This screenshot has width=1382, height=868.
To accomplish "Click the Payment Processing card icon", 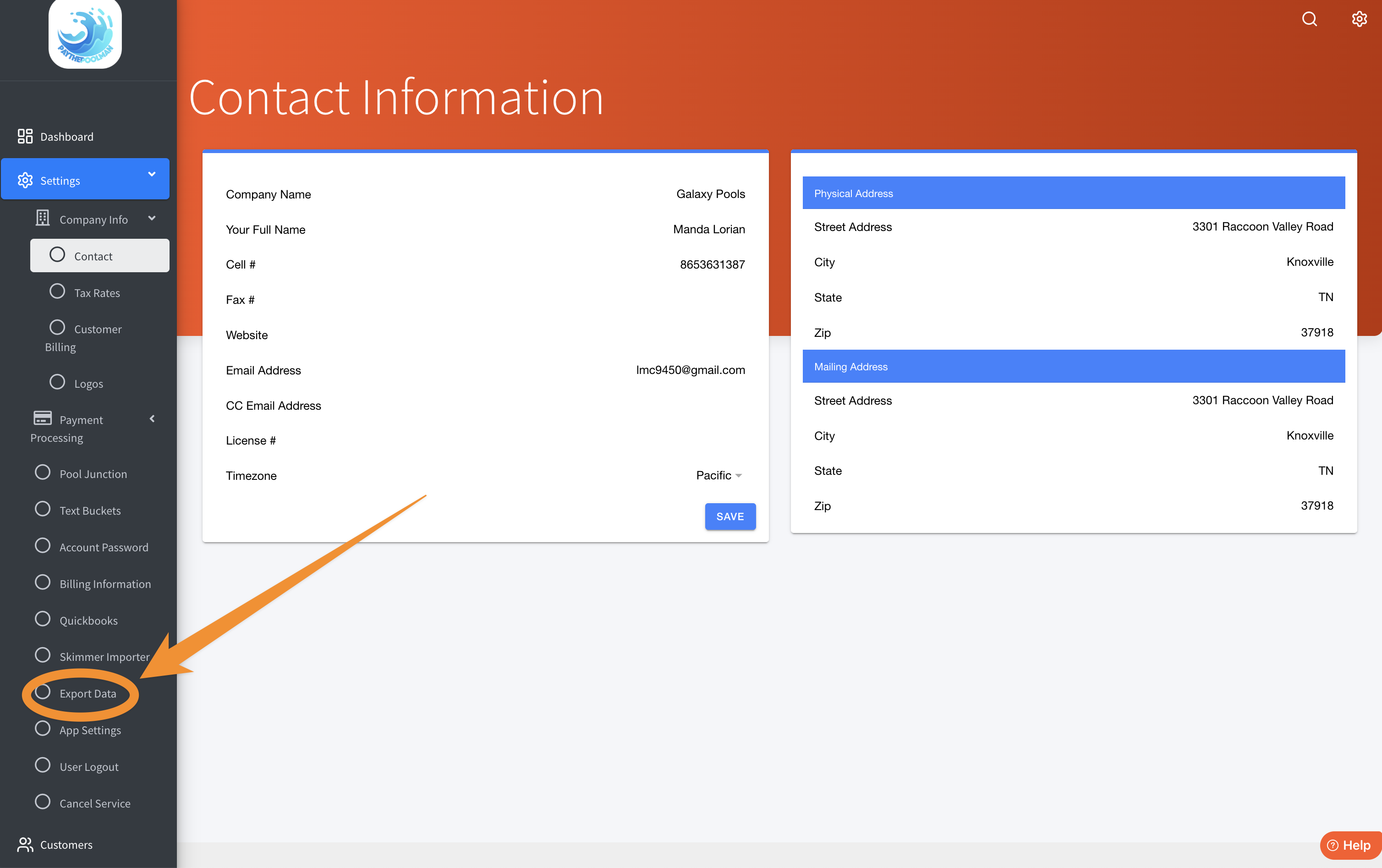I will (43, 418).
